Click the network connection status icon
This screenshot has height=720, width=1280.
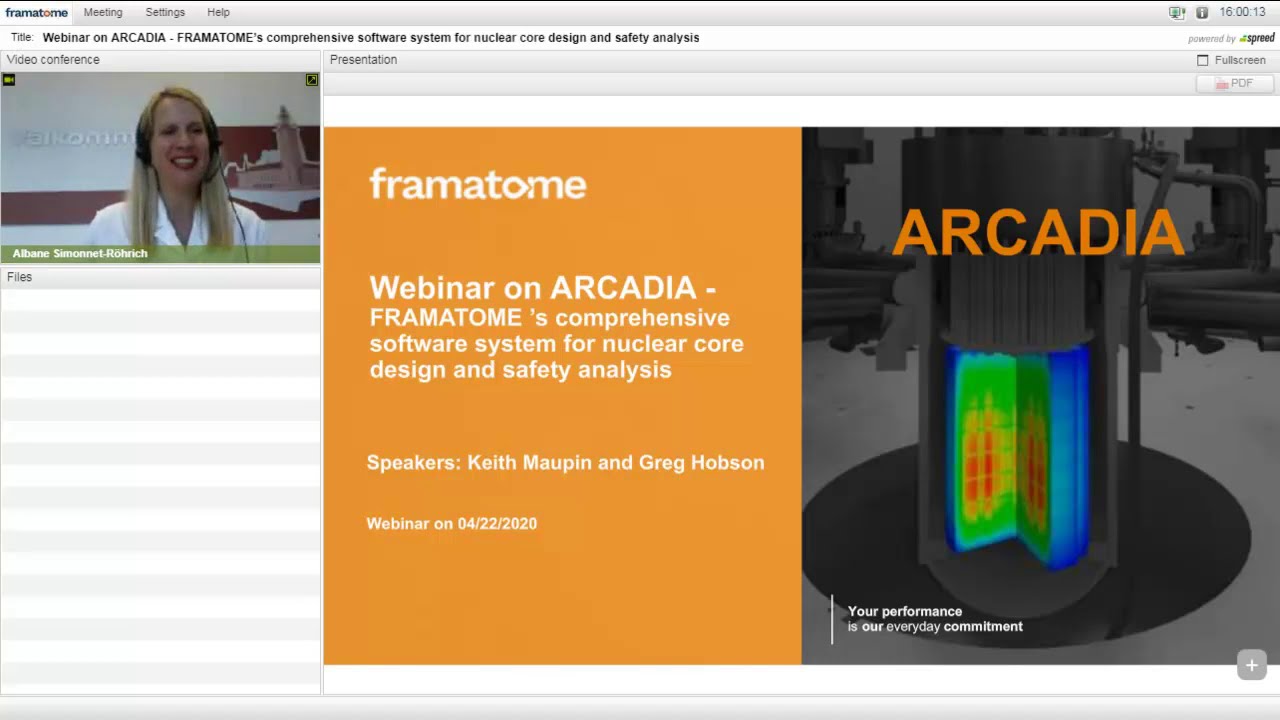1177,12
